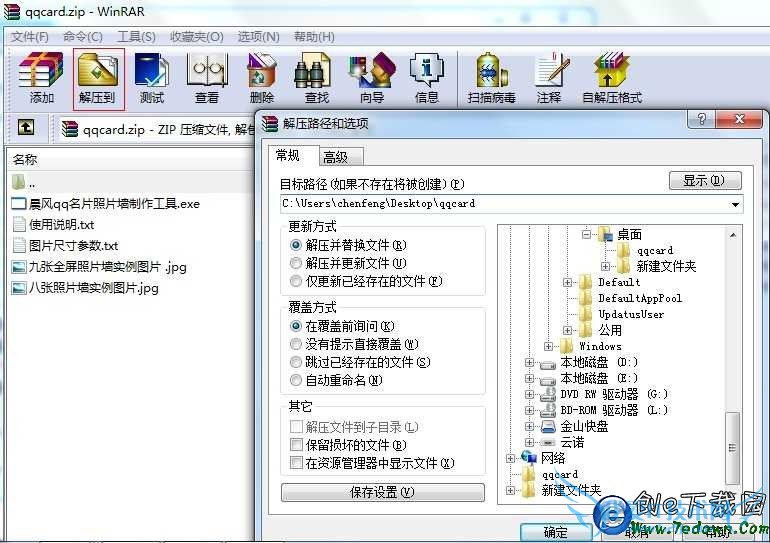This screenshot has height=543, width=770.
Task: Select 自动重命名 radio option
Action: (x=296, y=380)
